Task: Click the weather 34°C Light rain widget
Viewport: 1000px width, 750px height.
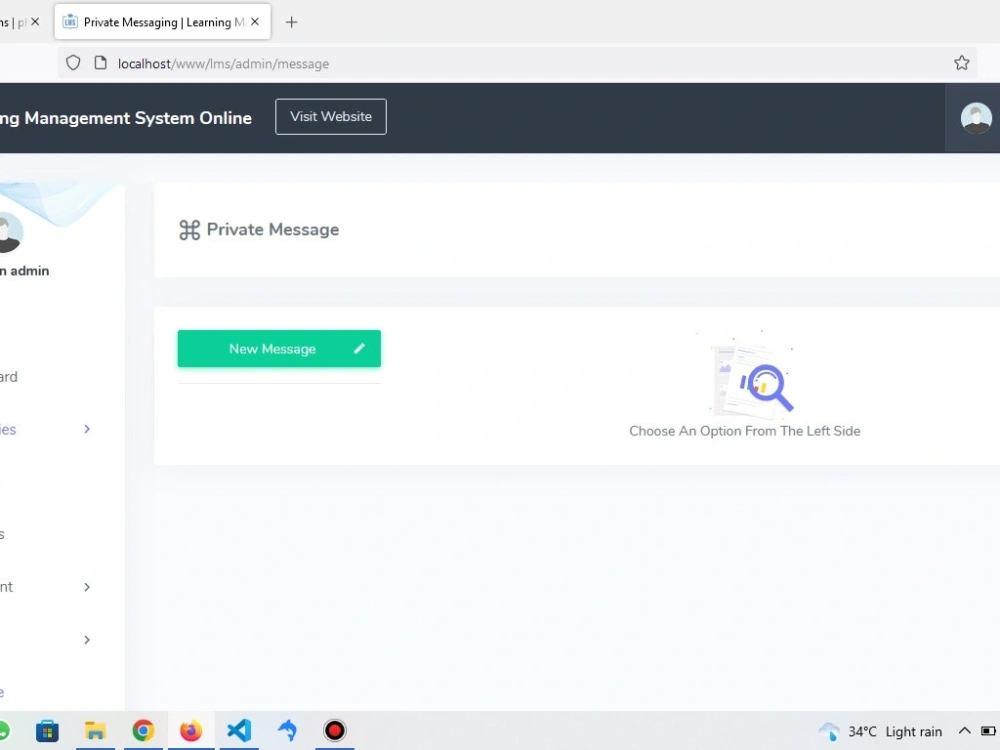Action: 880,732
